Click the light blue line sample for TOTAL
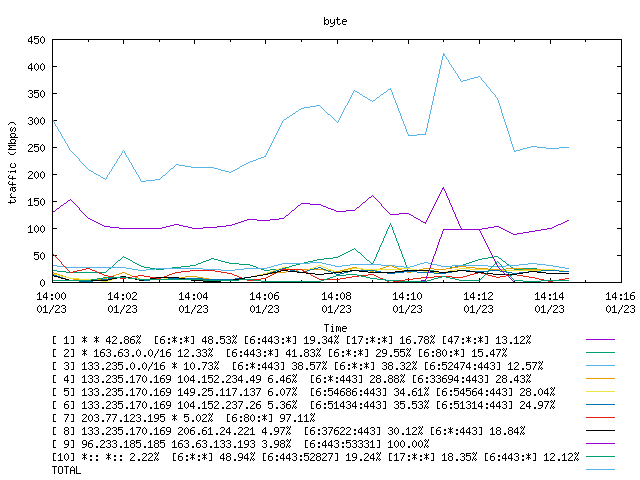 tap(600, 470)
